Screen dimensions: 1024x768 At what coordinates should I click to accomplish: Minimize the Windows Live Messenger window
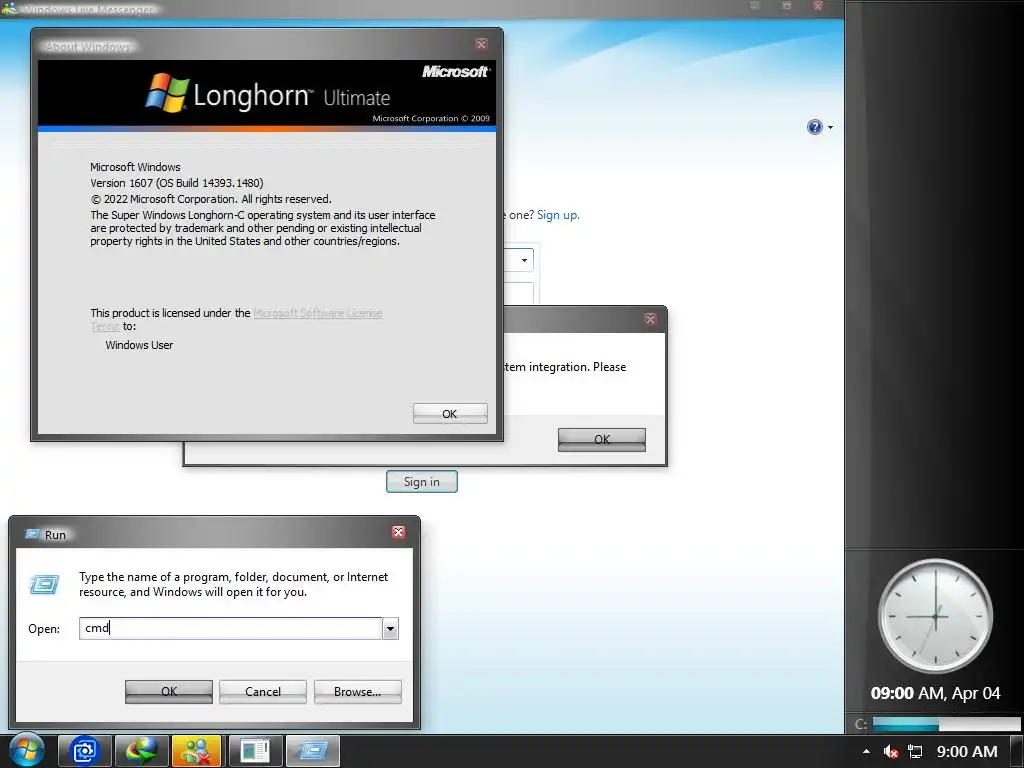point(755,6)
